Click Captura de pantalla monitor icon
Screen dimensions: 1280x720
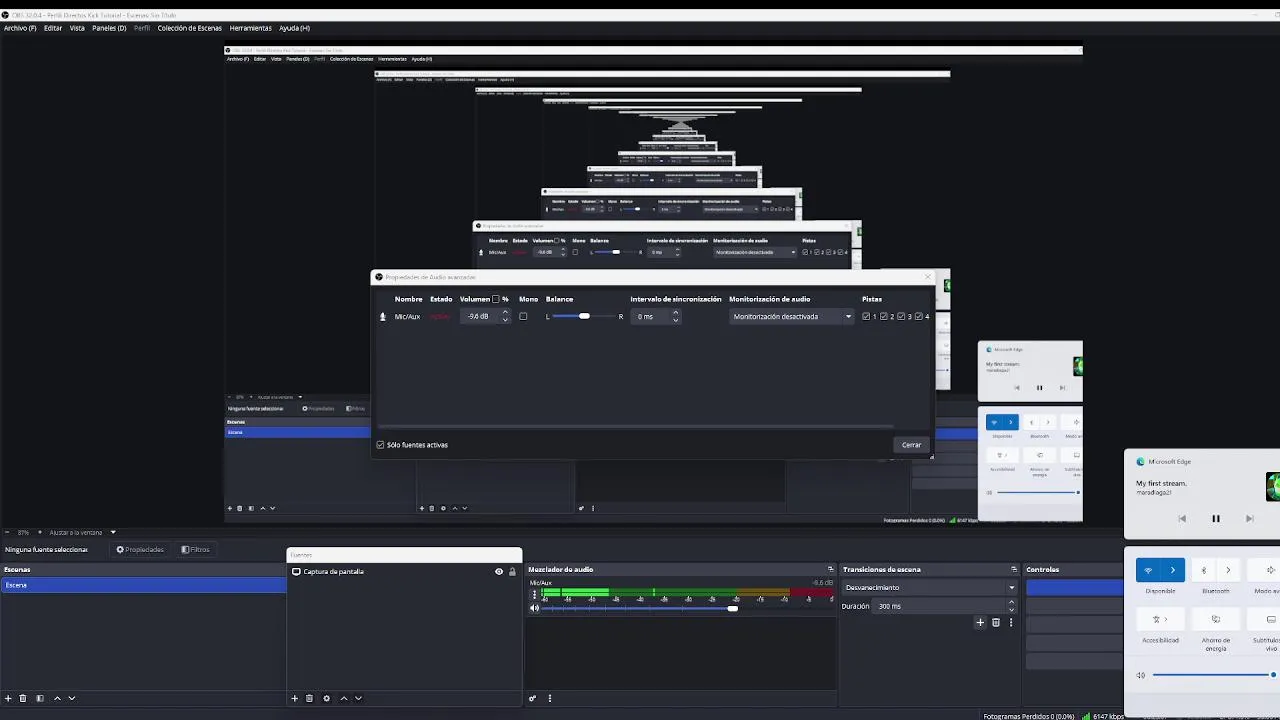click(296, 572)
